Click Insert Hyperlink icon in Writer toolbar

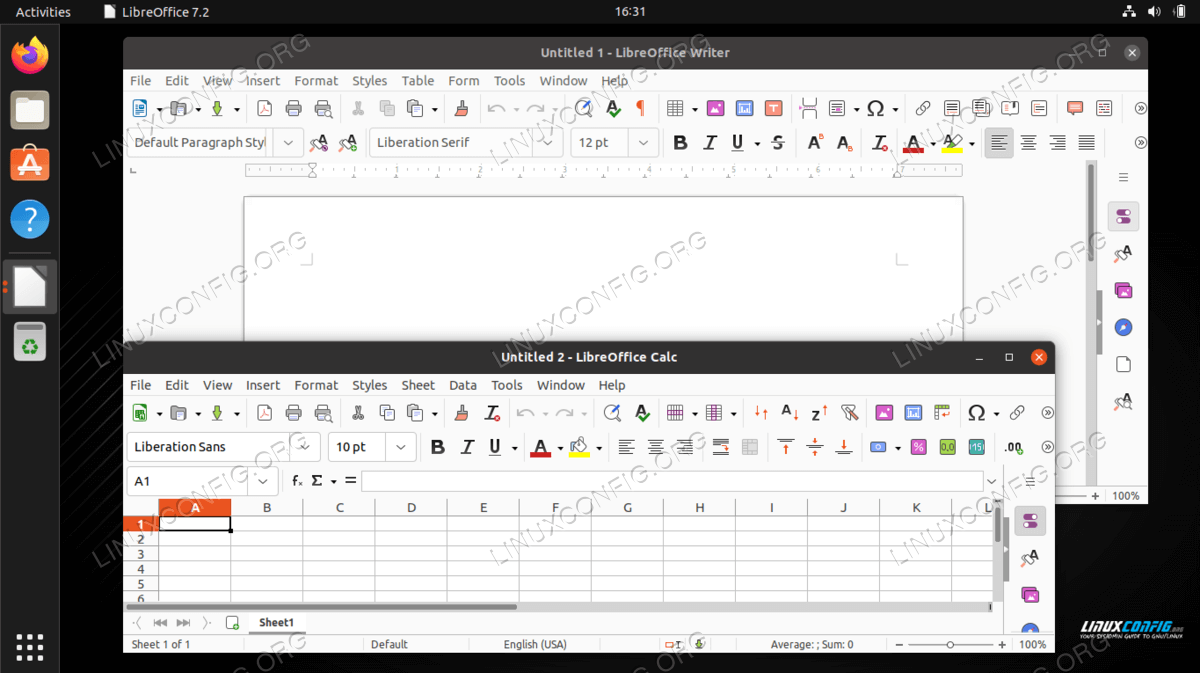(923, 109)
